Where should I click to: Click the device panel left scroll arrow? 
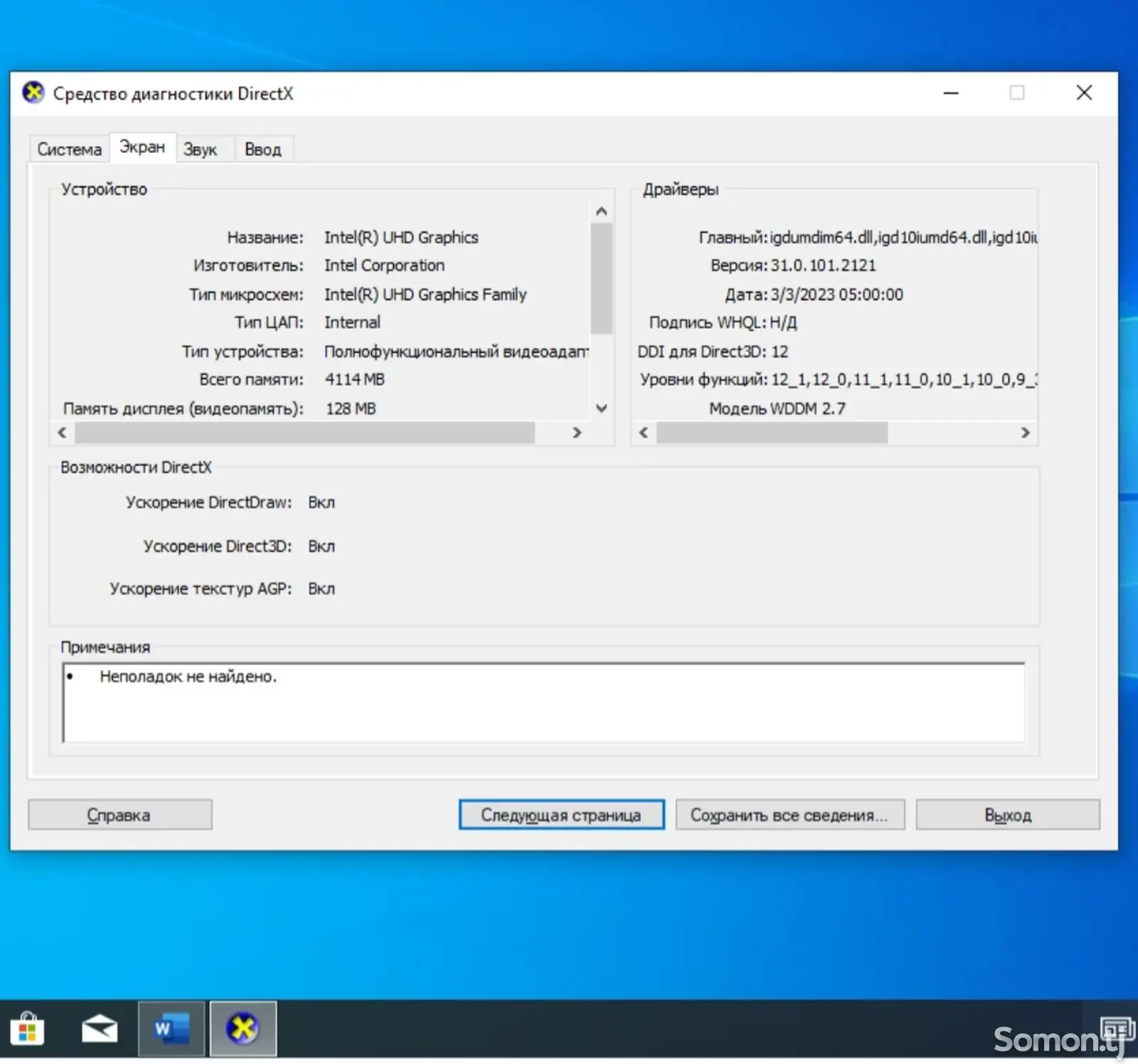(x=62, y=432)
